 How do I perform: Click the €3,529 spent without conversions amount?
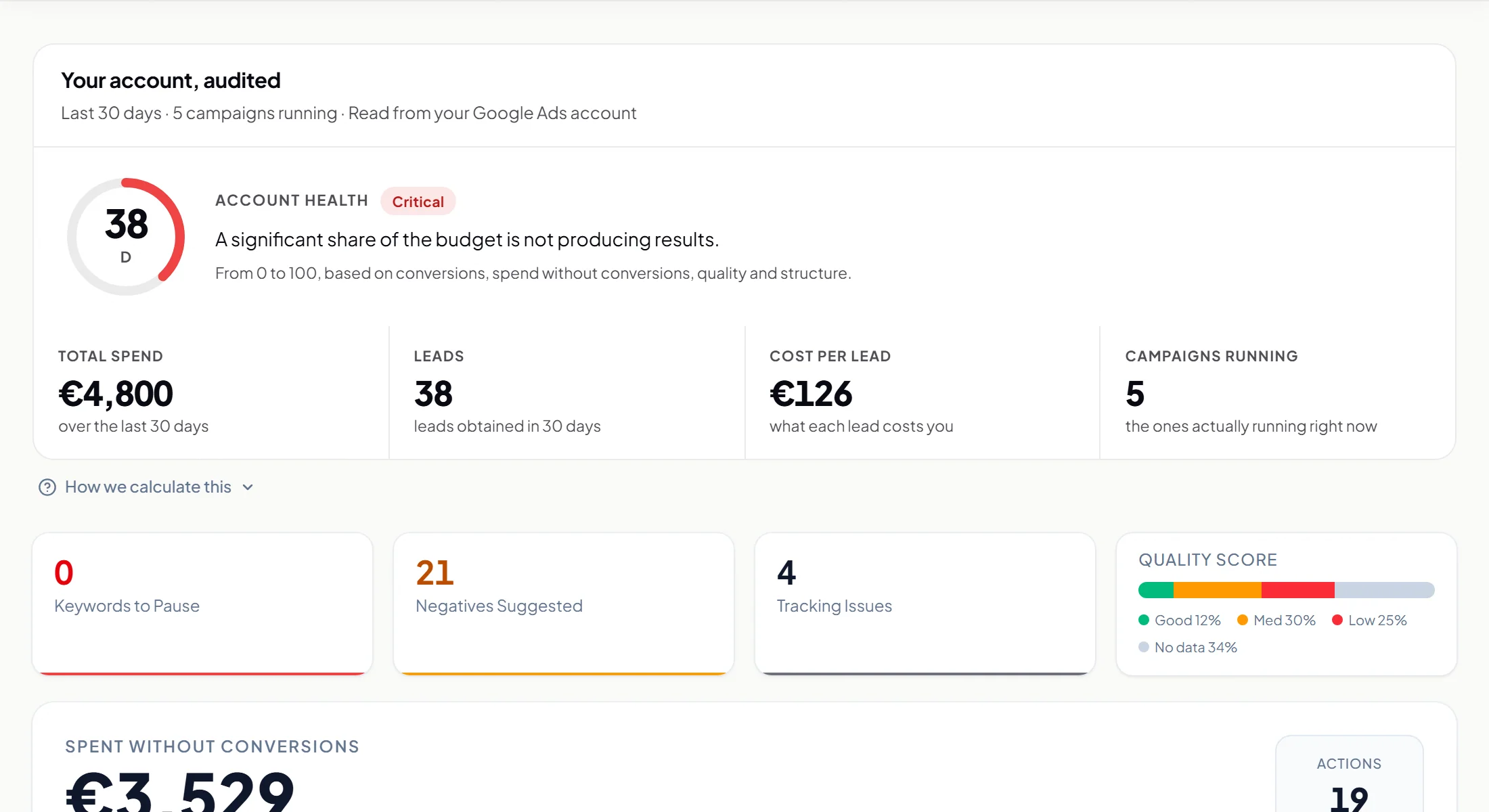click(x=180, y=792)
